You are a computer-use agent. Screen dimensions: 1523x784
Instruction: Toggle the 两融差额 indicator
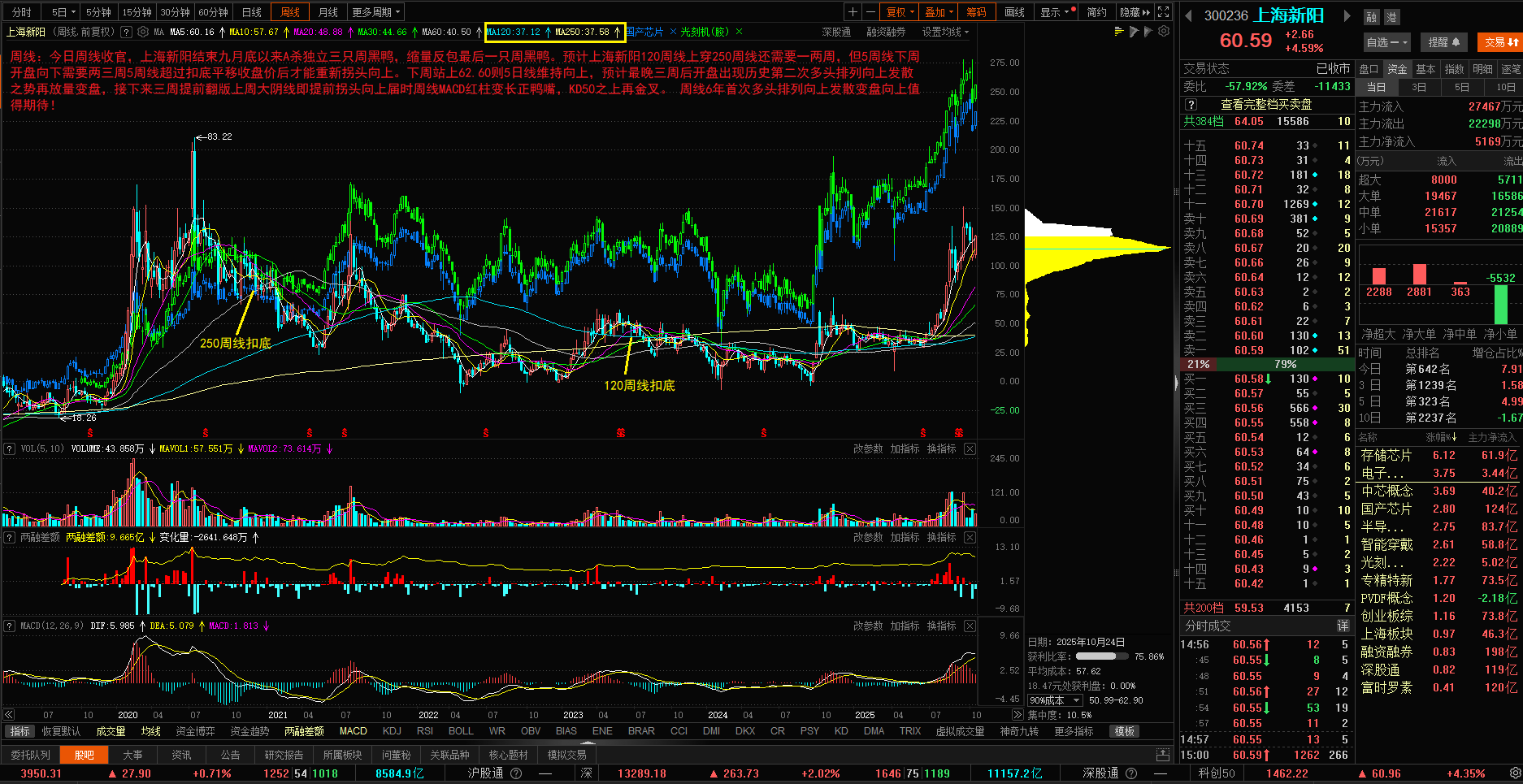pos(304,731)
